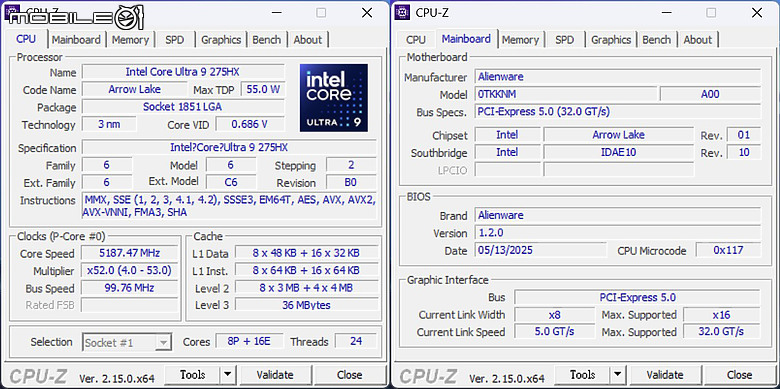Image resolution: width=780 pixels, height=389 pixels.
Task: Click Close button in right window
Action: [x=740, y=375]
